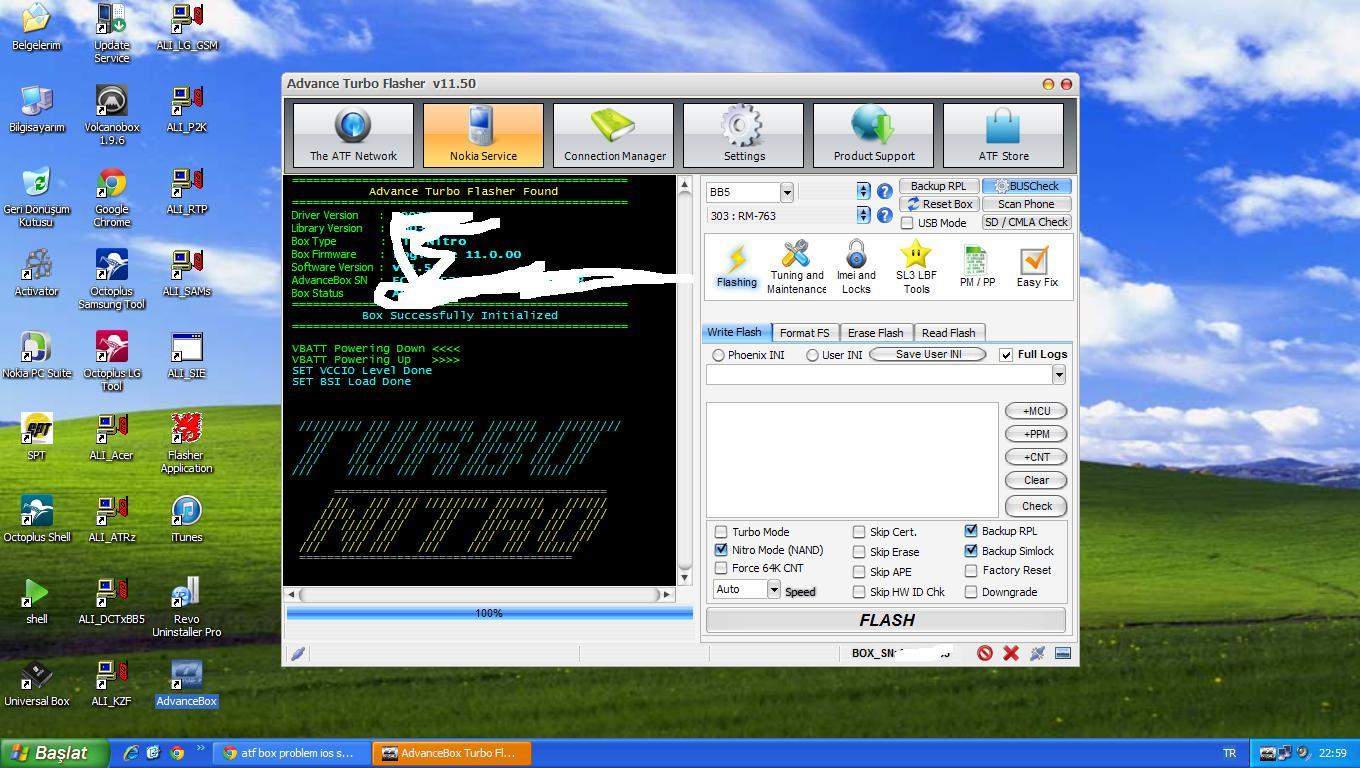Click the red stop icon in status bar
The width and height of the screenshot is (1360, 768).
pos(985,653)
